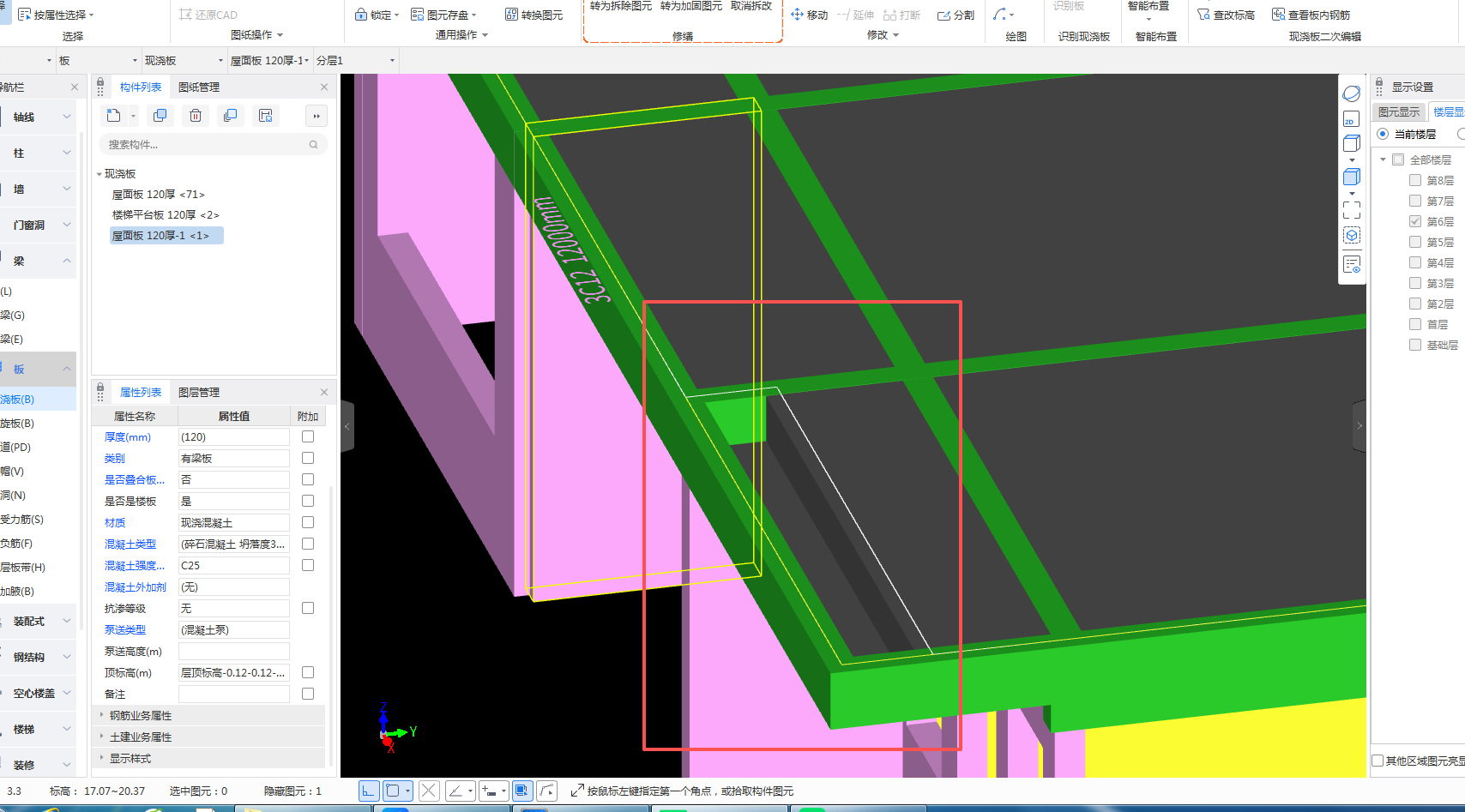Click the zoom extents full-screen icon
The height and width of the screenshot is (812, 1465).
[x=1352, y=209]
